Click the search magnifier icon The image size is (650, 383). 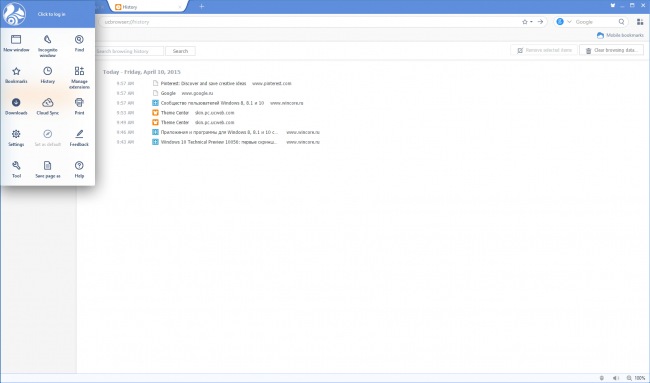pos(621,22)
